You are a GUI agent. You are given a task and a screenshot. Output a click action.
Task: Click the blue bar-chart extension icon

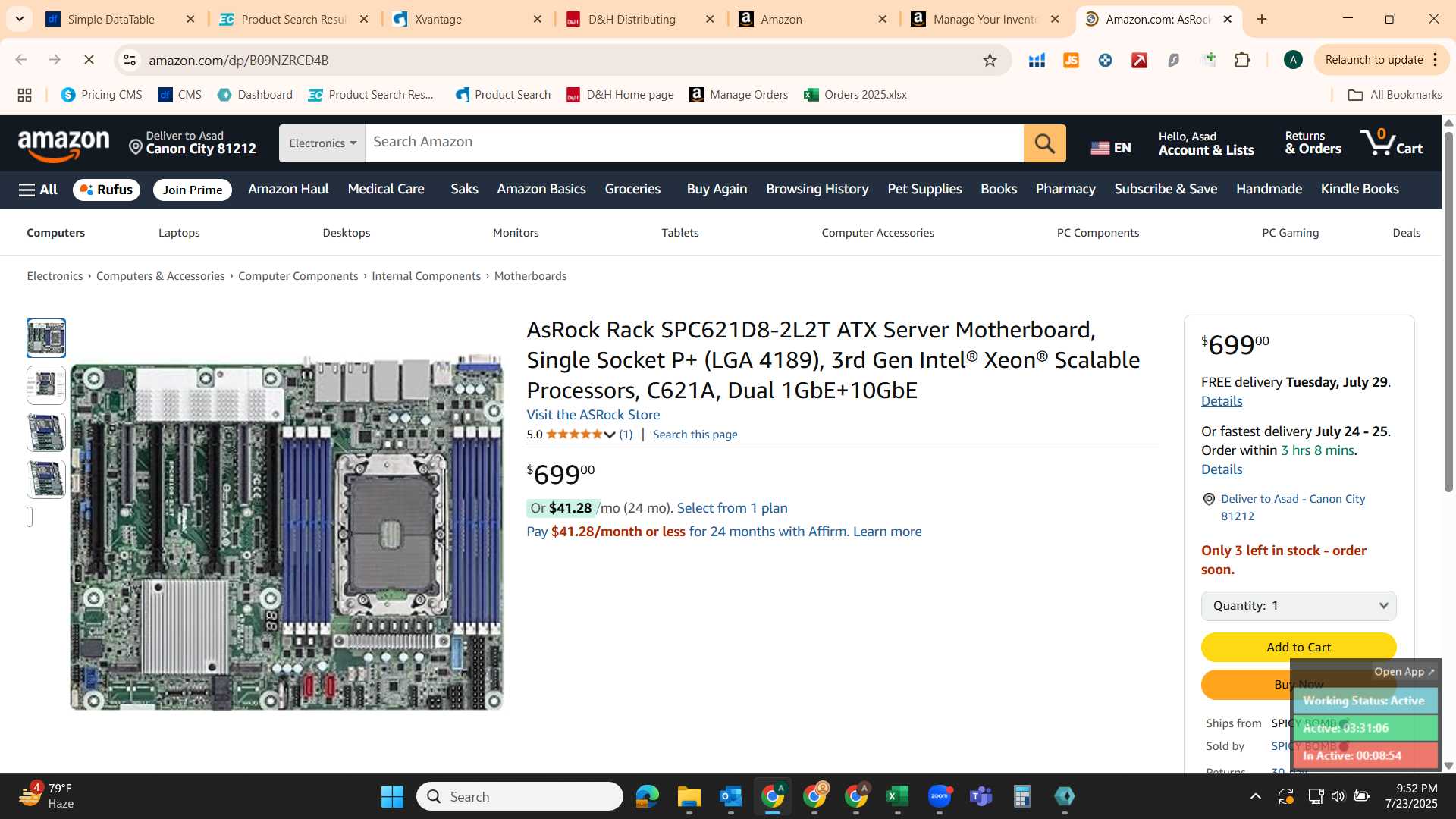1037,60
